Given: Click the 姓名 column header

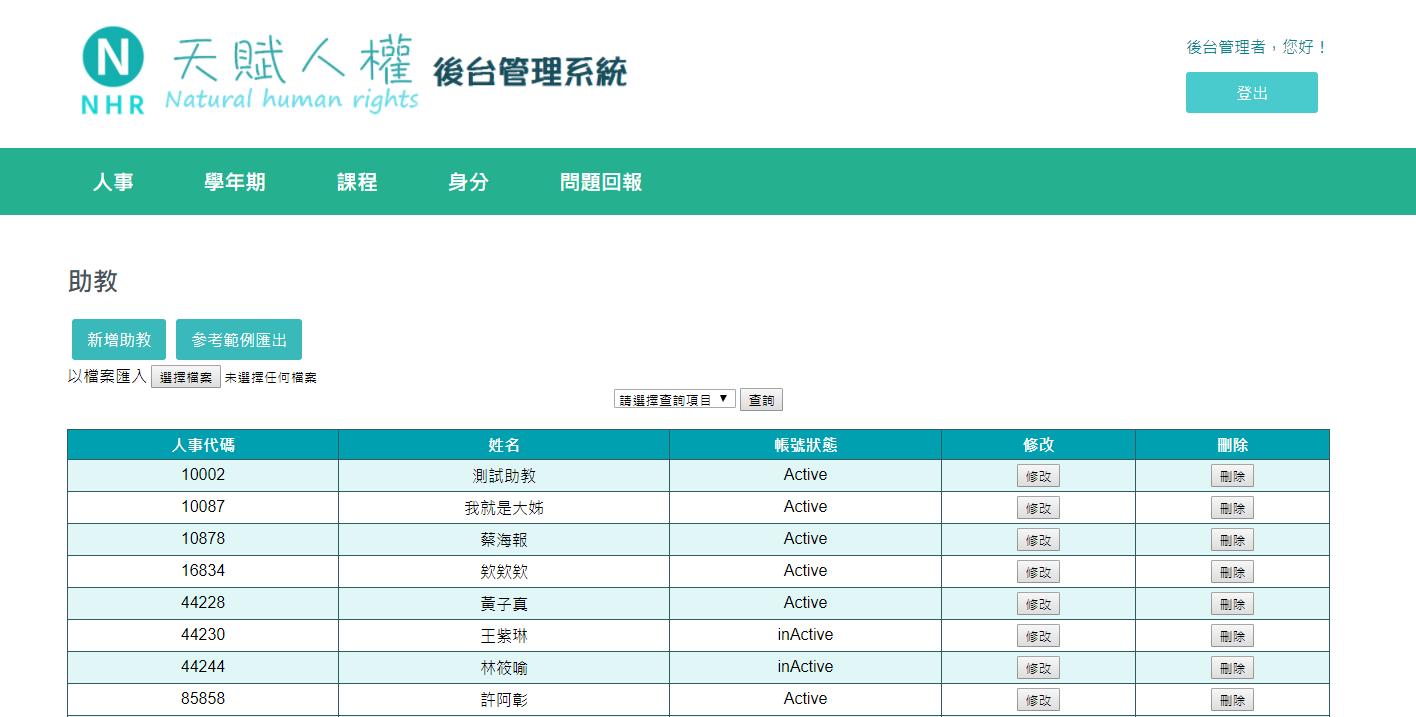Looking at the screenshot, I should pyautogui.click(x=504, y=445).
